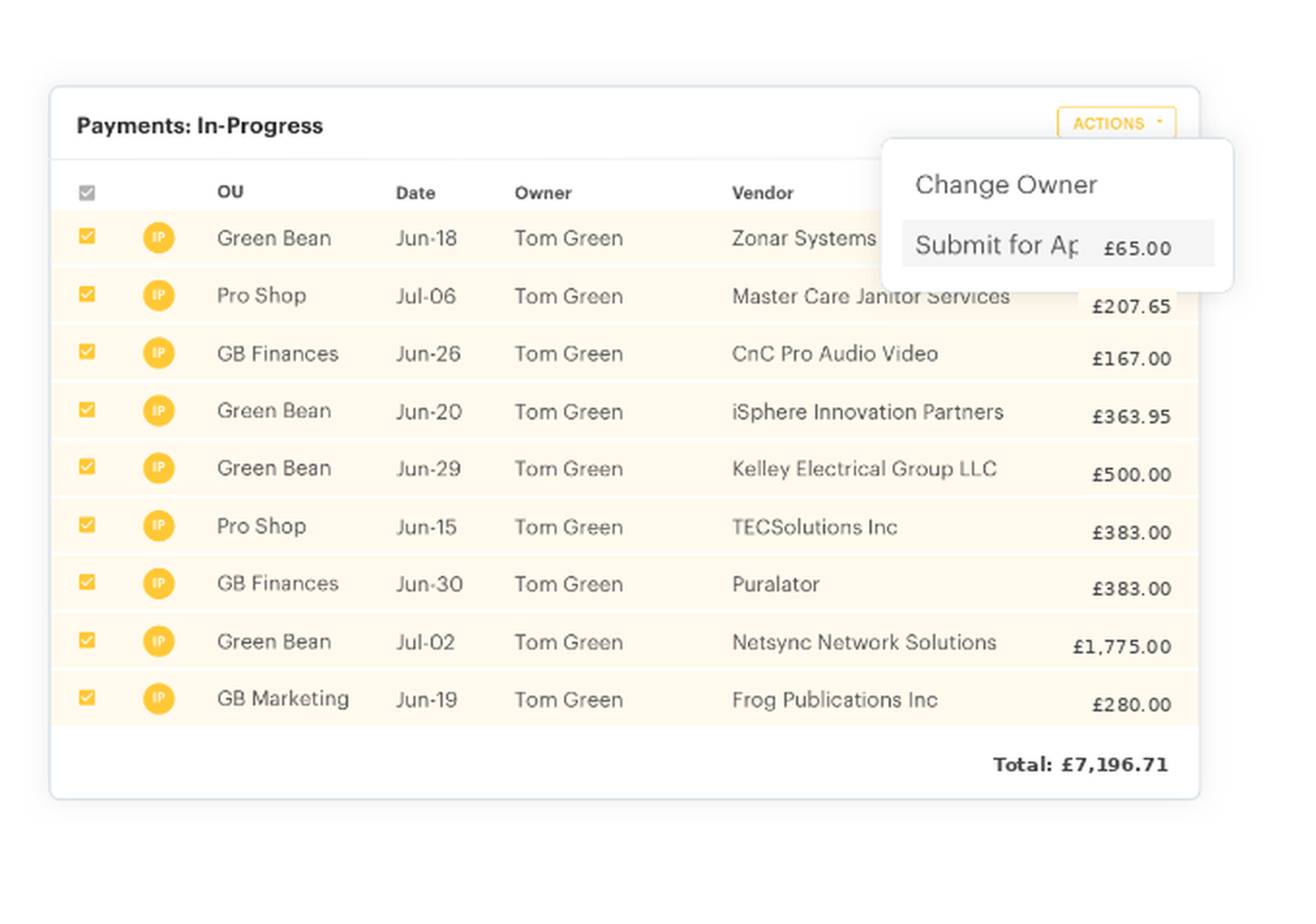Uncheck the CnC Pro Audio Video checkbox
The height and width of the screenshot is (924, 1316).
coord(87,352)
